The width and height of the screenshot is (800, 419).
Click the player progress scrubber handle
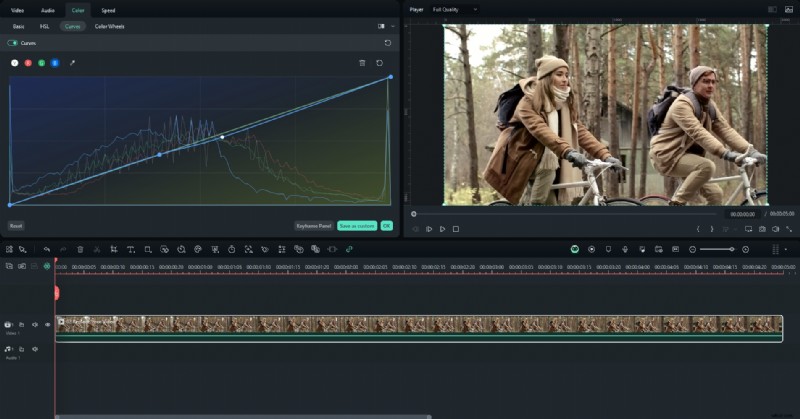pos(414,214)
